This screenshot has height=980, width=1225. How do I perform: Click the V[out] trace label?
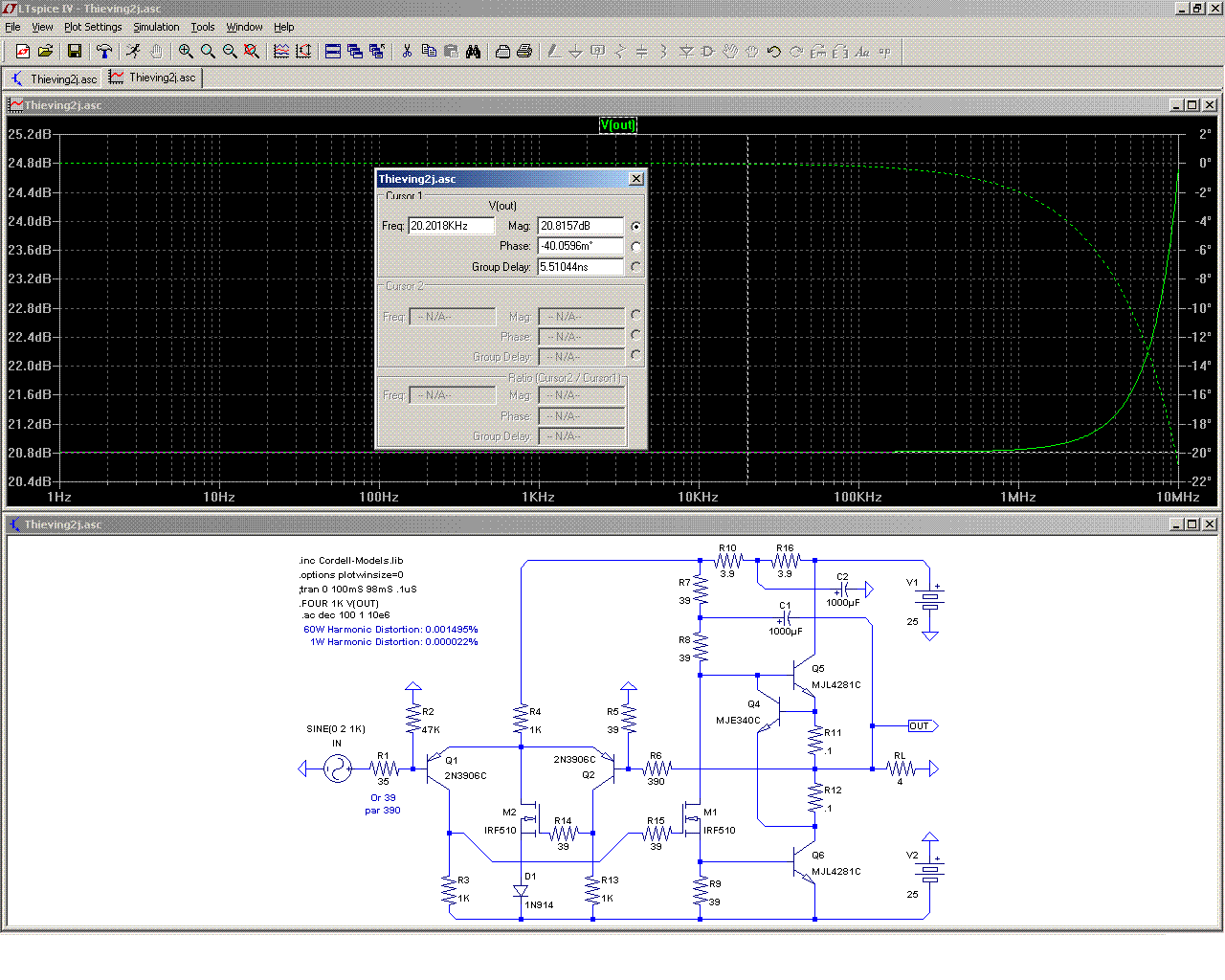click(617, 125)
